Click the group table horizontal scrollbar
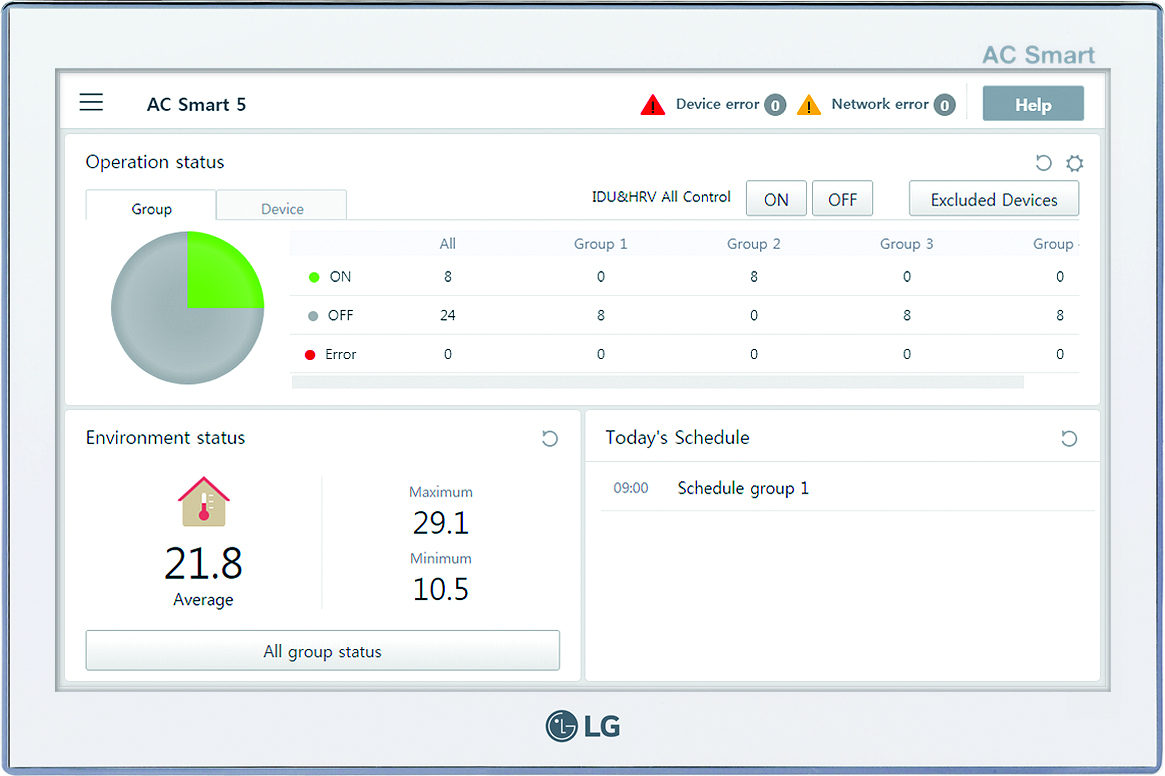Screen dimensions: 1165x776 pos(656,381)
